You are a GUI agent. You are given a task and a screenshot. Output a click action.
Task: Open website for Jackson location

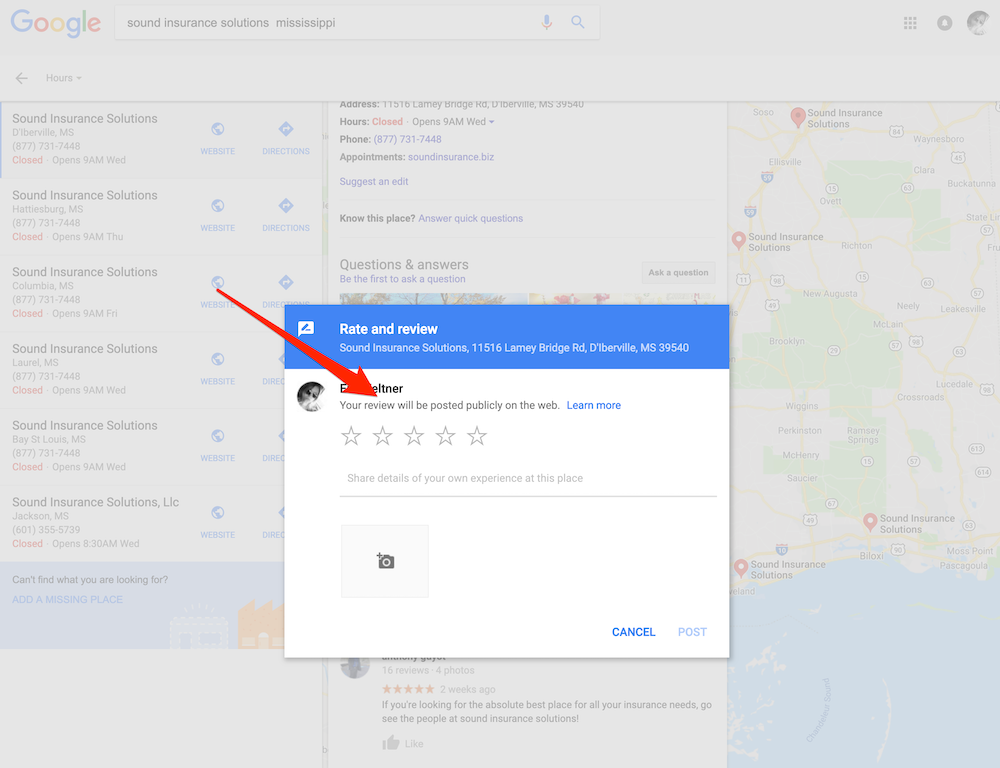(217, 522)
